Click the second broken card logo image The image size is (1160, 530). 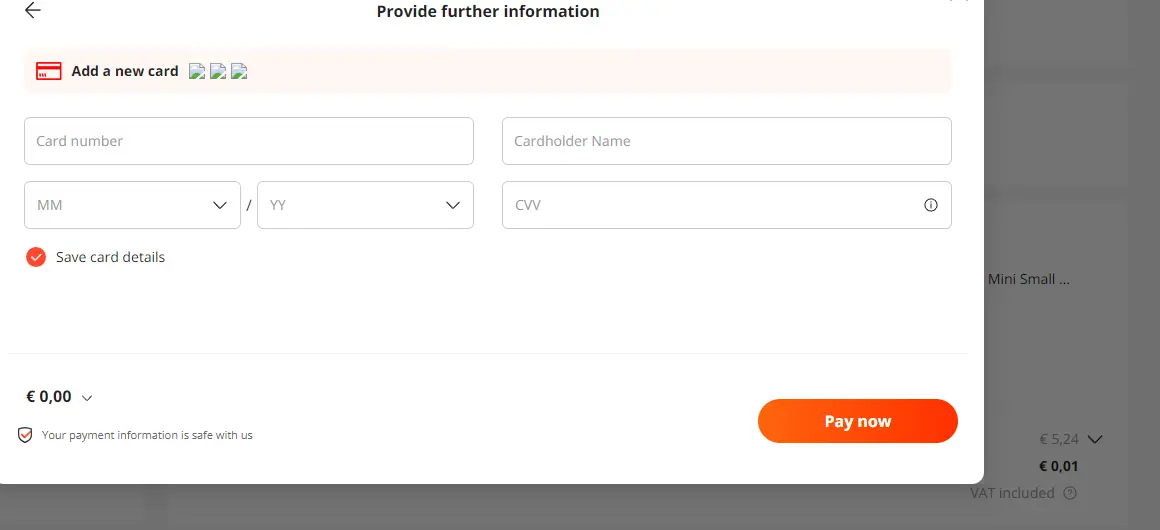[218, 71]
